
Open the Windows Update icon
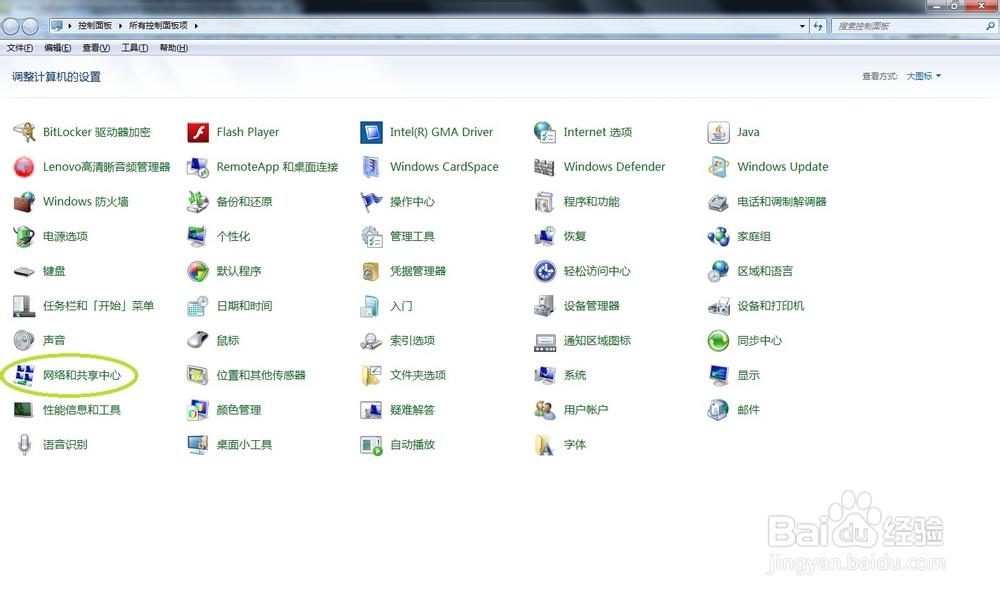point(718,167)
